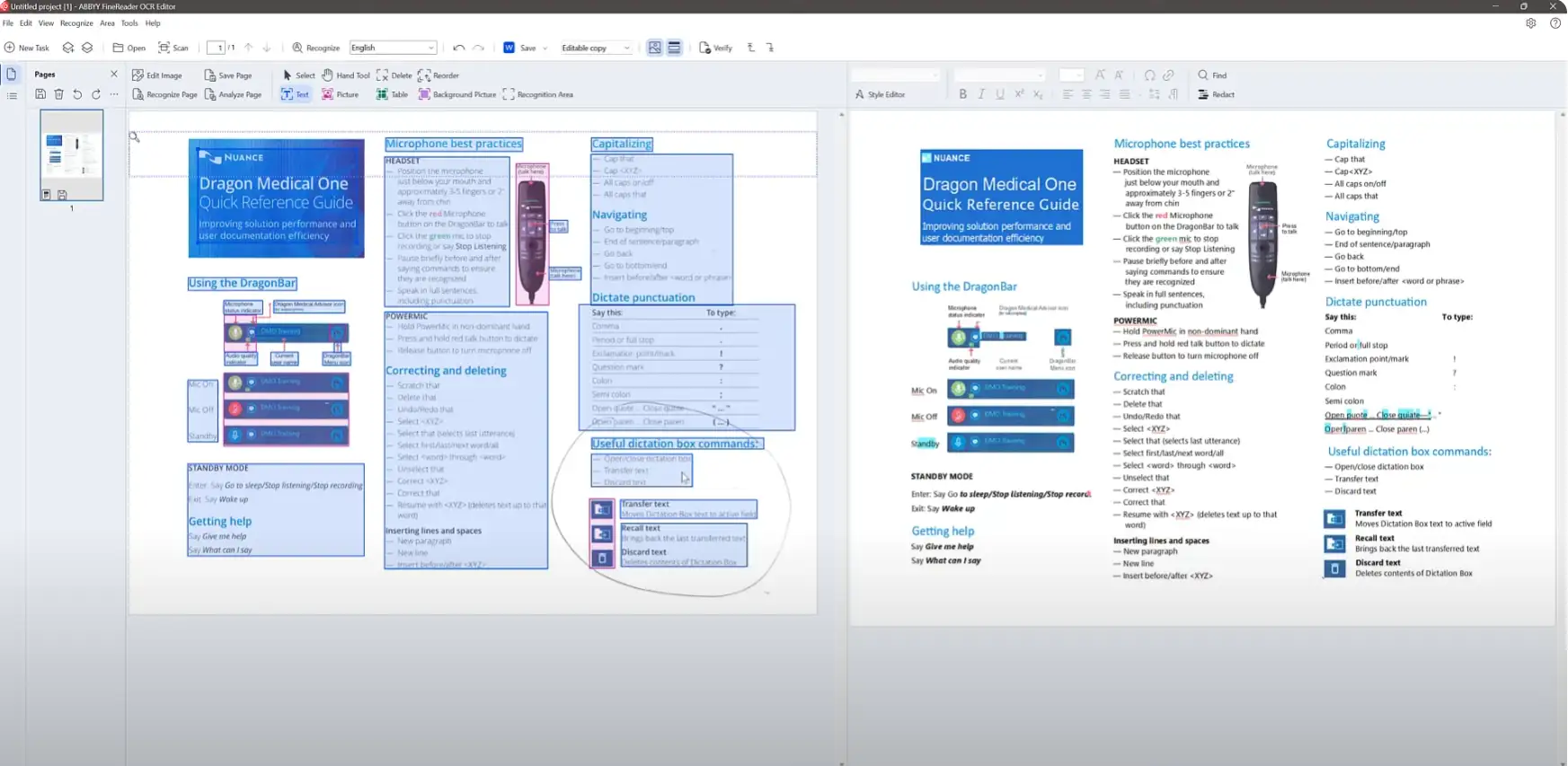
Task: Open the Tools menu
Action: (x=129, y=23)
